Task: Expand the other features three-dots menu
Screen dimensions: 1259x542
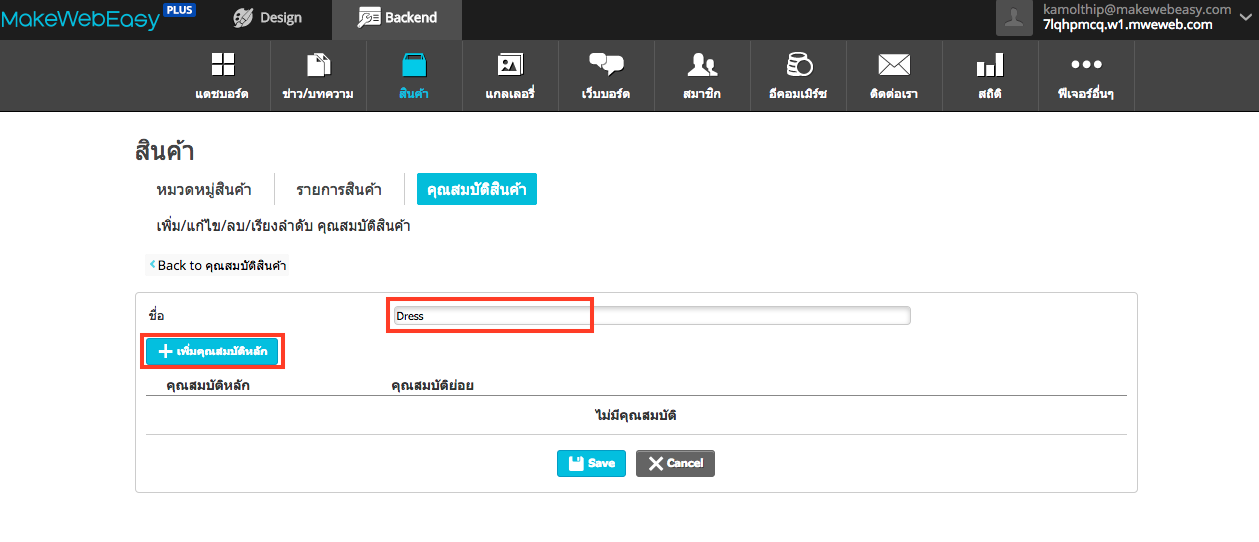Action: (1086, 66)
